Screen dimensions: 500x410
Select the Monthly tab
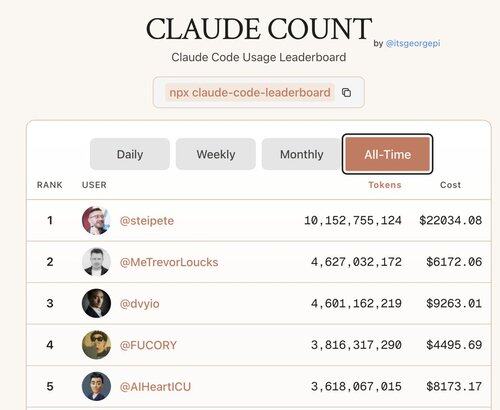pos(301,154)
